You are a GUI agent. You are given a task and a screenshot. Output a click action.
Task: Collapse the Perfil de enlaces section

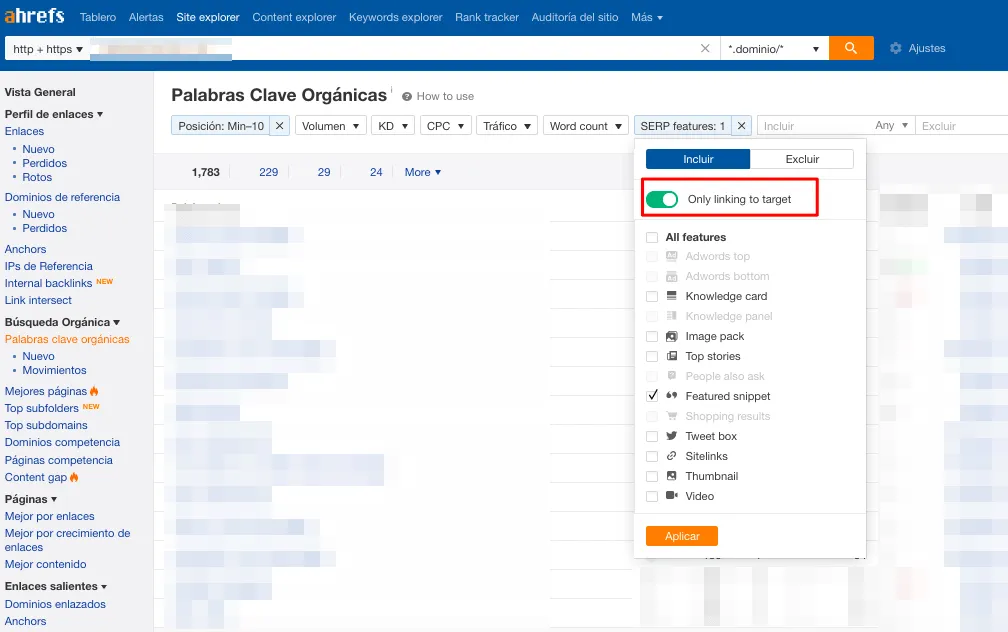coord(53,114)
